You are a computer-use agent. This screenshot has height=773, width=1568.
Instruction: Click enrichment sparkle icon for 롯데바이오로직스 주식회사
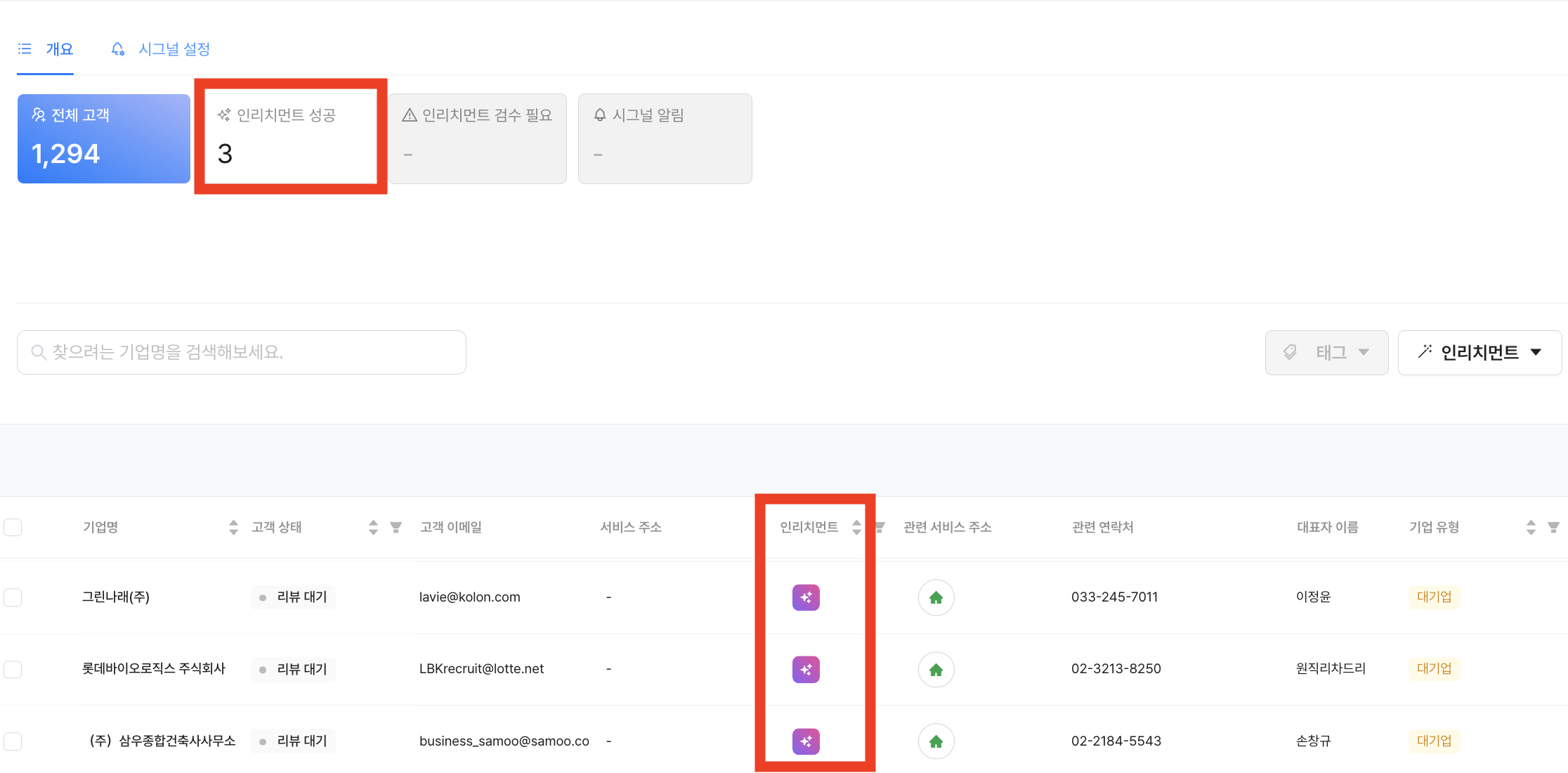click(806, 669)
